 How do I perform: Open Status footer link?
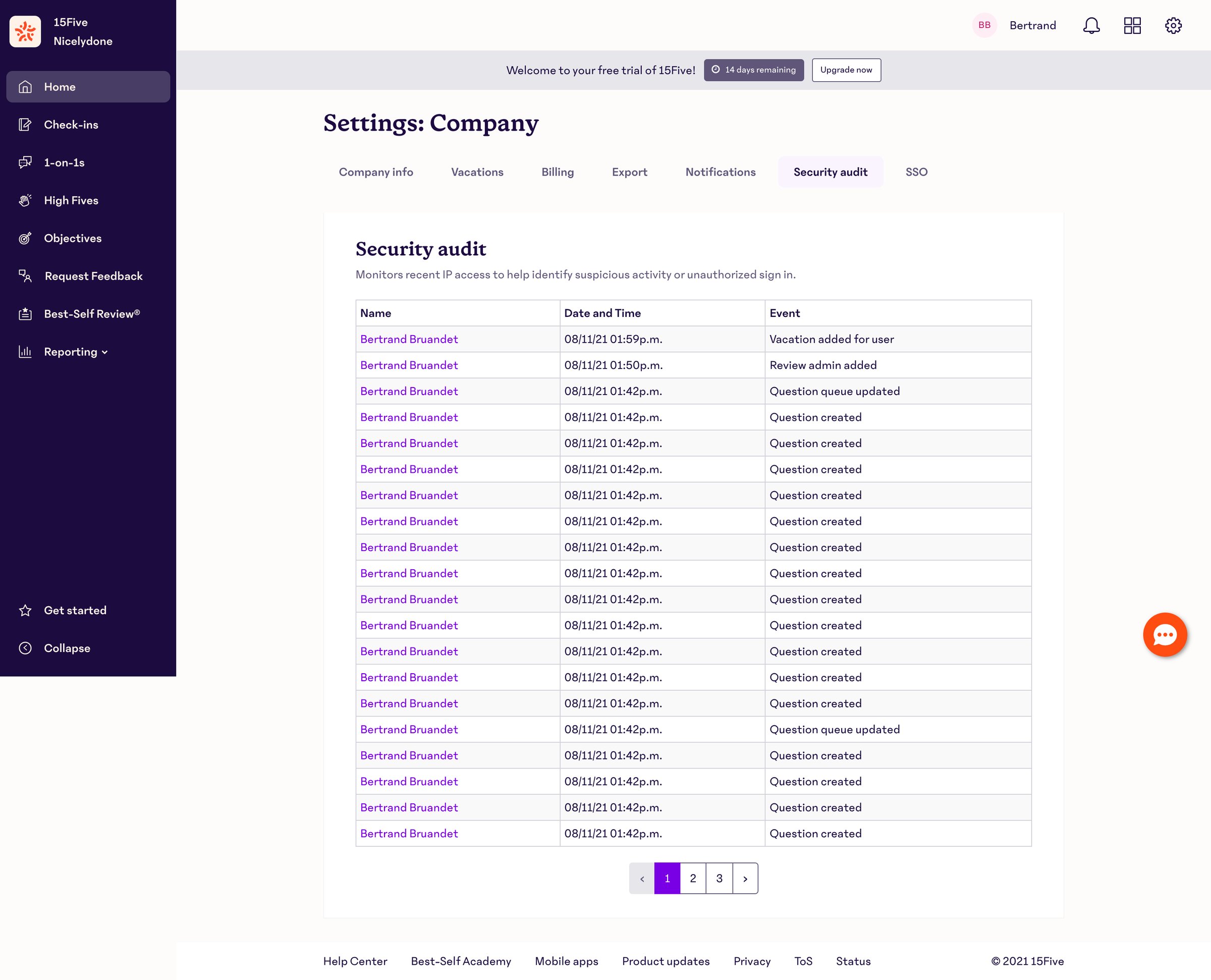coord(853,961)
